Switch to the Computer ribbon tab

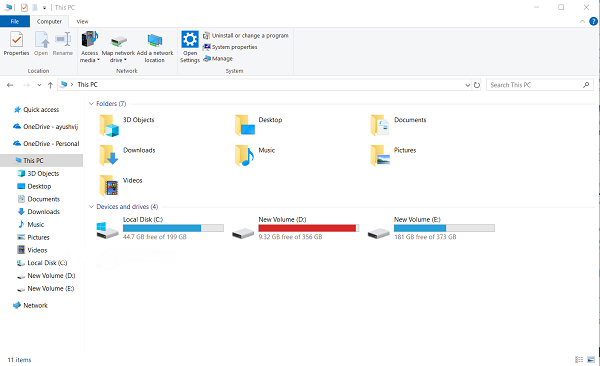tap(49, 21)
